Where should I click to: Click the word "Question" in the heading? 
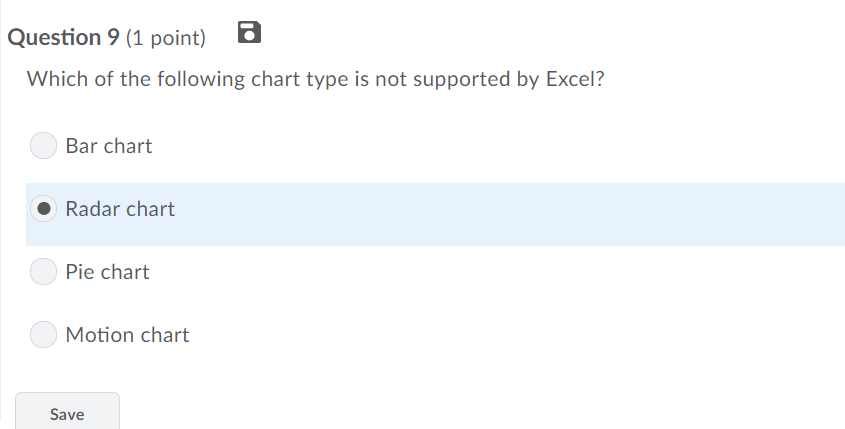(52, 38)
